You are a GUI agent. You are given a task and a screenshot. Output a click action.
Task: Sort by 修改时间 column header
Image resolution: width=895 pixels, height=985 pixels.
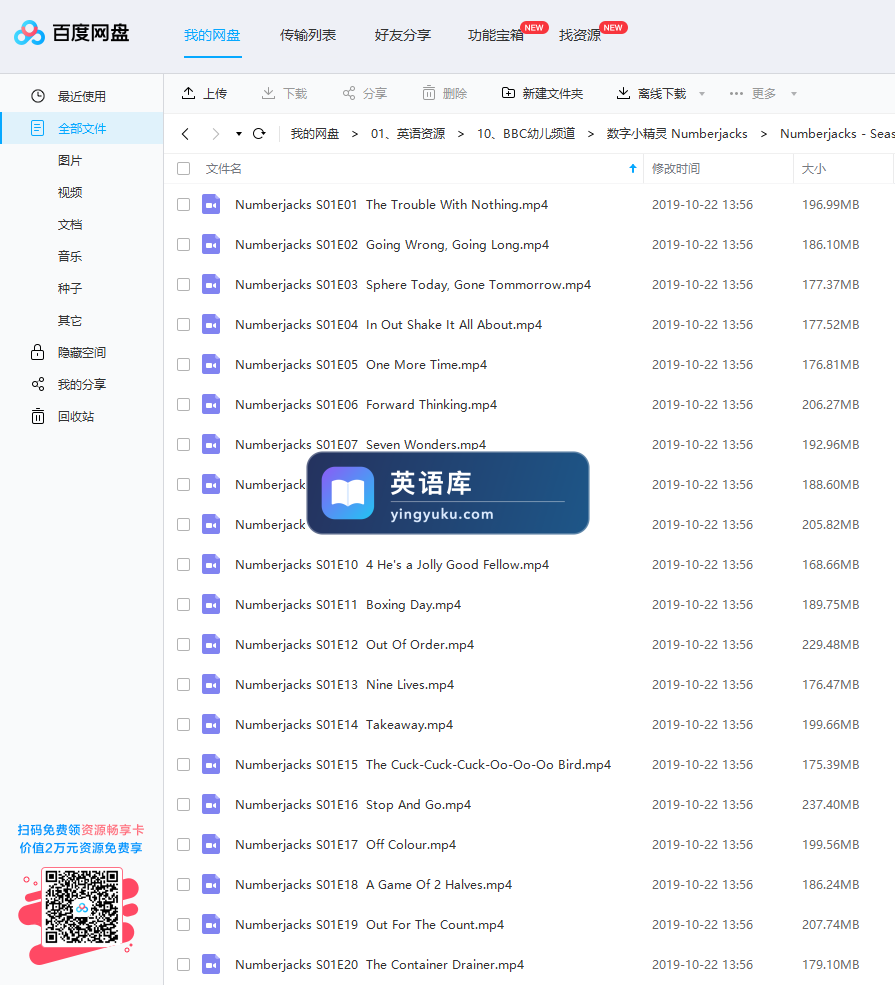[x=676, y=168]
